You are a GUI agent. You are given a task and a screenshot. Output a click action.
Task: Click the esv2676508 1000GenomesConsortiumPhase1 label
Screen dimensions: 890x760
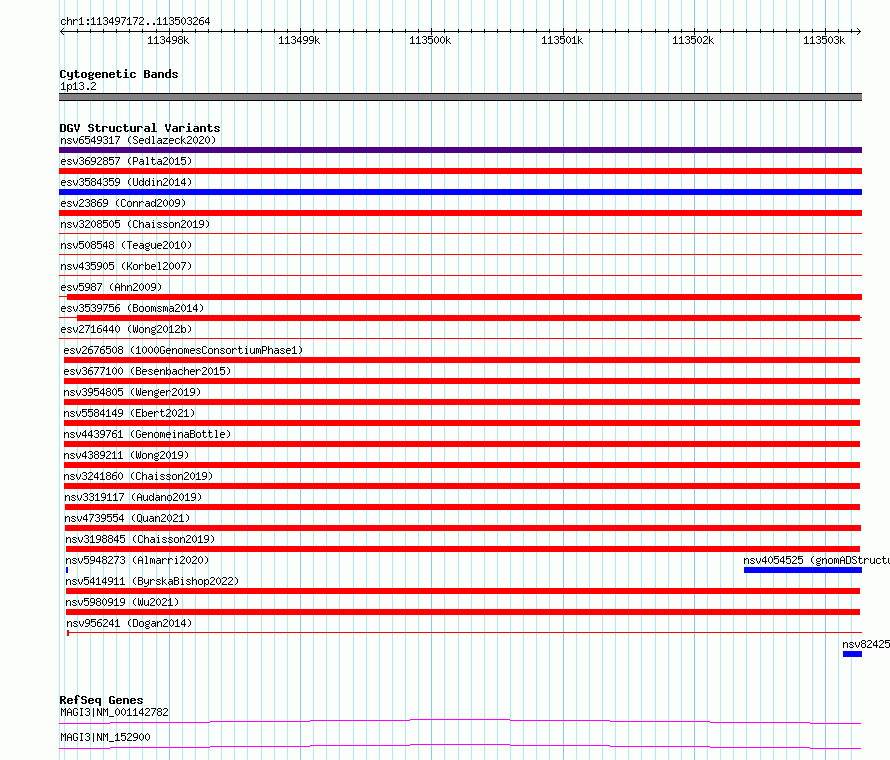point(183,350)
